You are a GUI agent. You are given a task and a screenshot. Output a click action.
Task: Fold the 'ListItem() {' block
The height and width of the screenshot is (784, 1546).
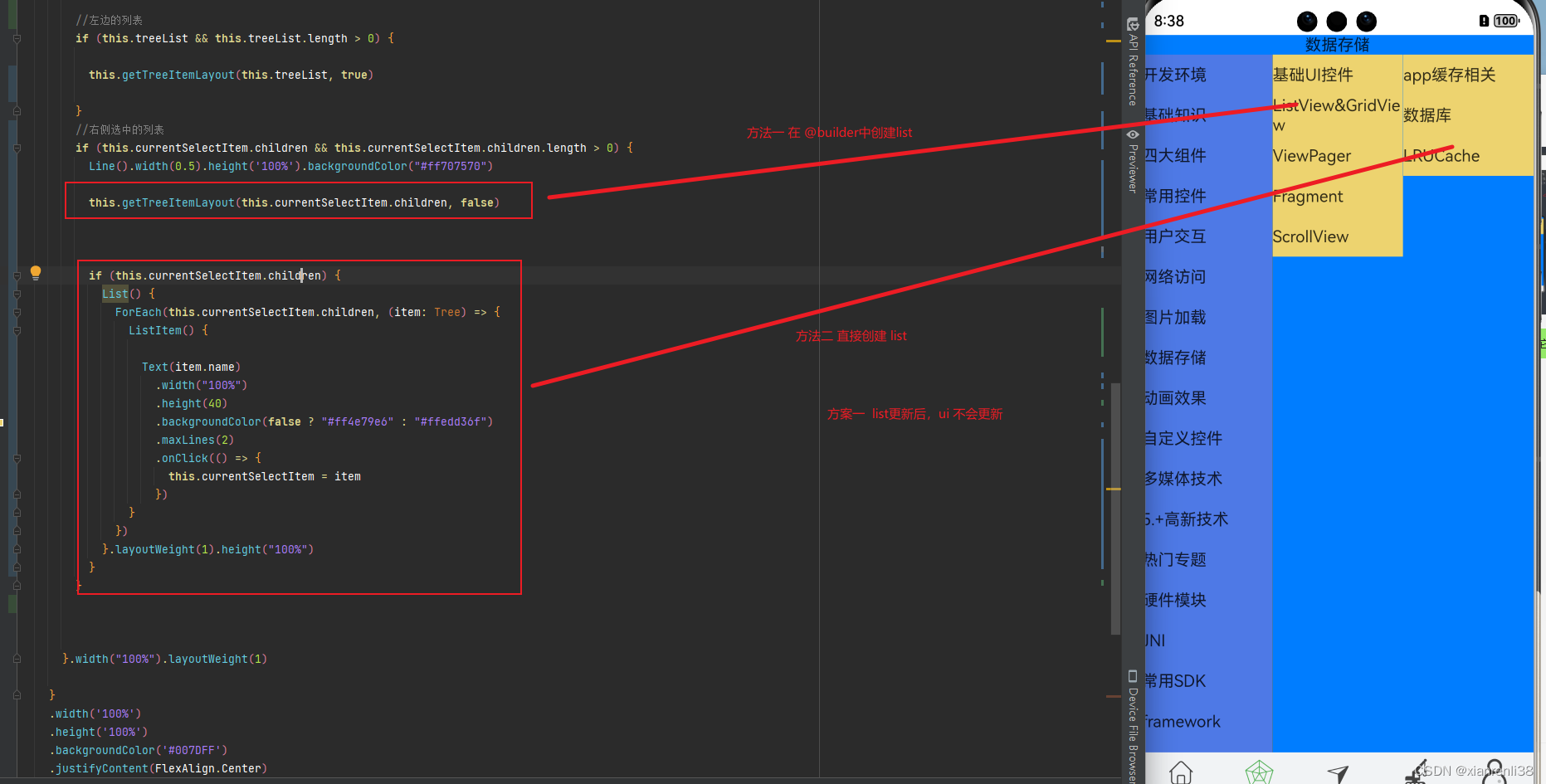(17, 330)
